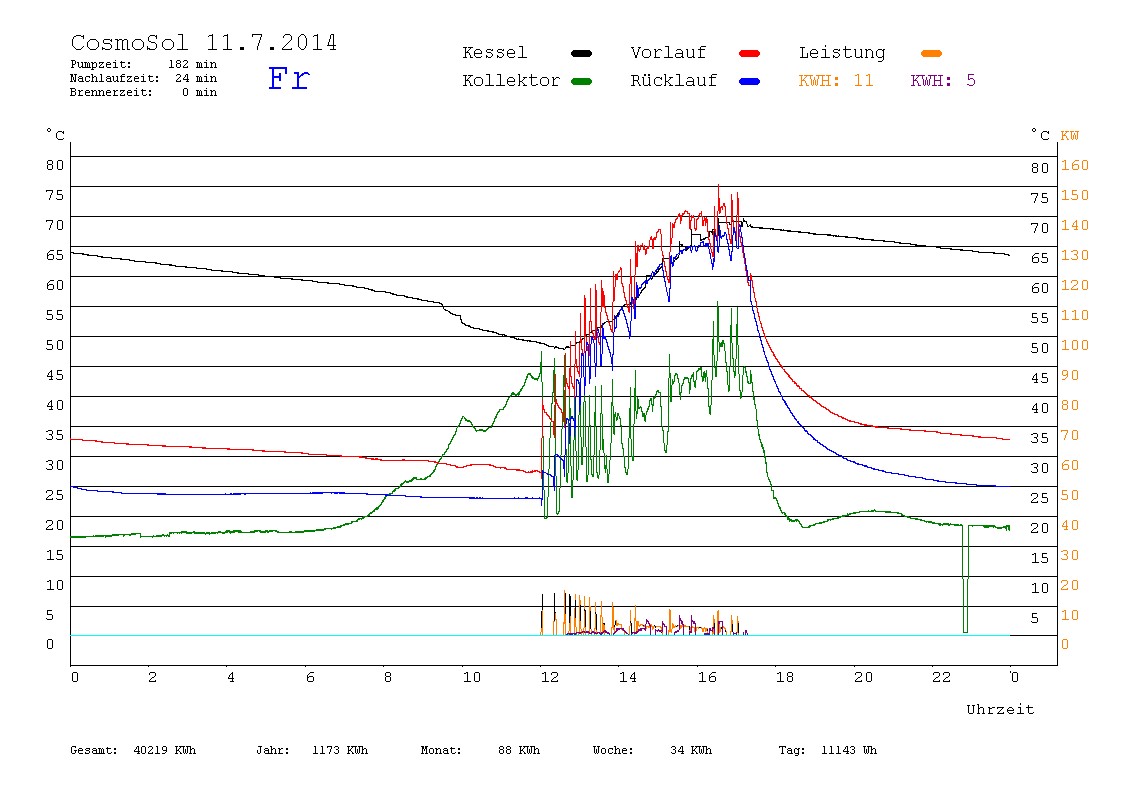The width and height of the screenshot is (1148, 812).
Task: Click the orange "150" KW axis value
Action: (1075, 195)
